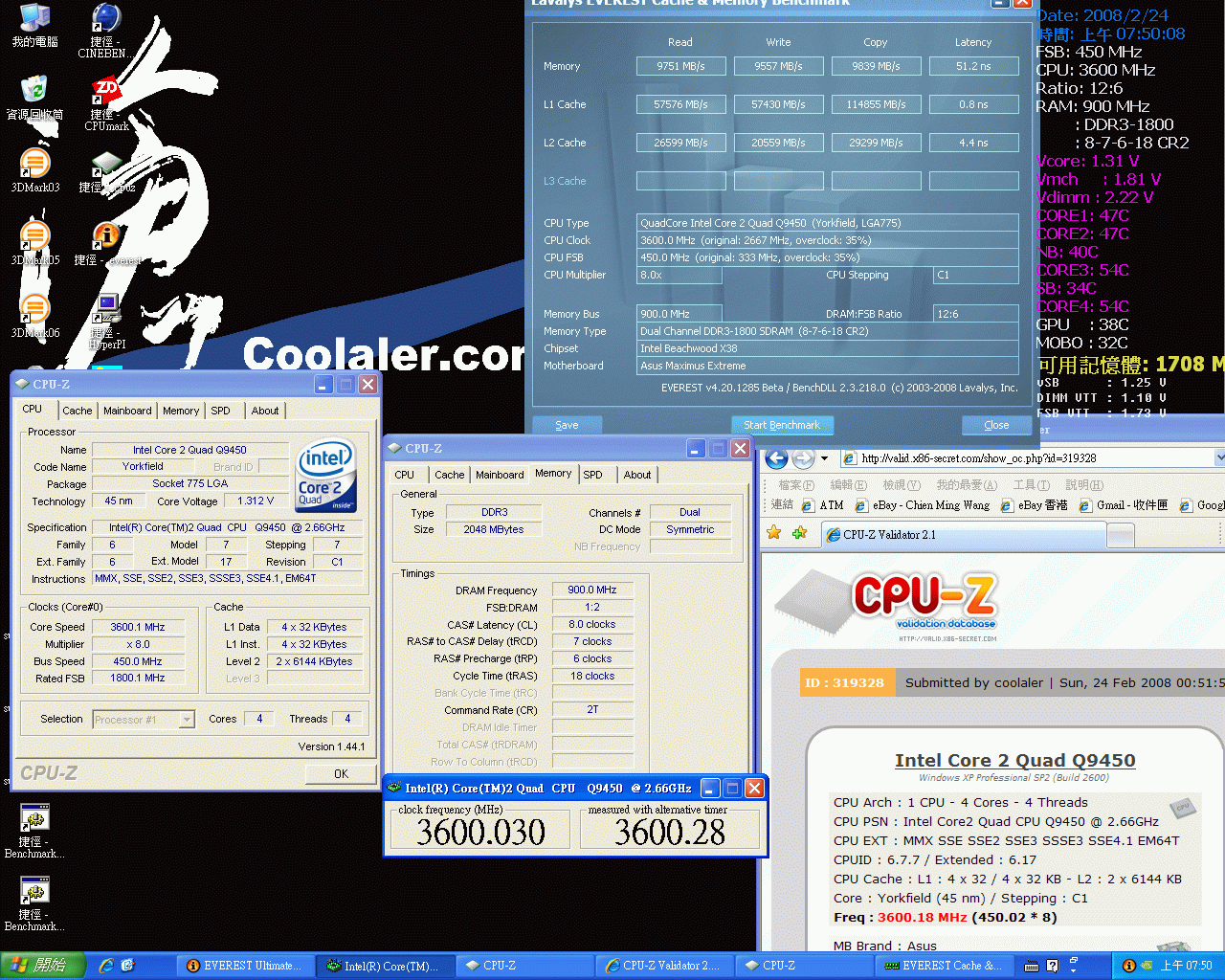The height and width of the screenshot is (980, 1225).
Task: Launch the ZD CPUmark shortcut icon
Action: click(105, 103)
